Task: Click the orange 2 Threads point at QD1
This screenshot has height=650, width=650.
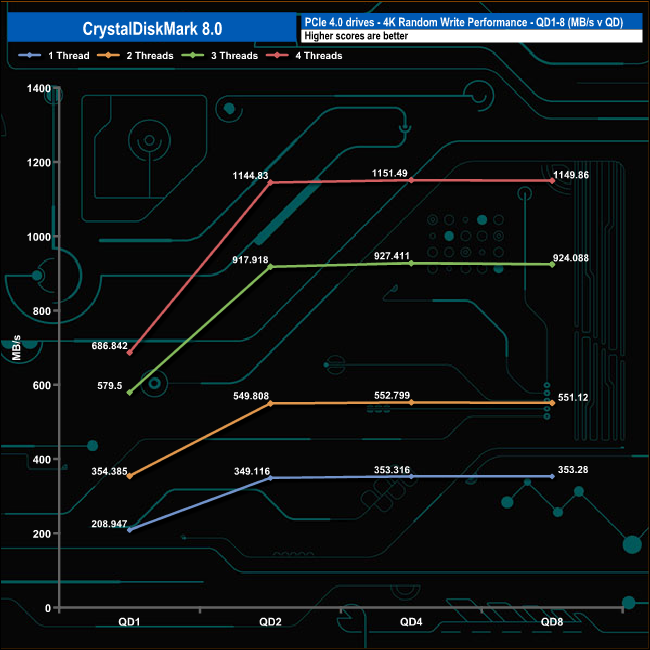Action: point(129,476)
